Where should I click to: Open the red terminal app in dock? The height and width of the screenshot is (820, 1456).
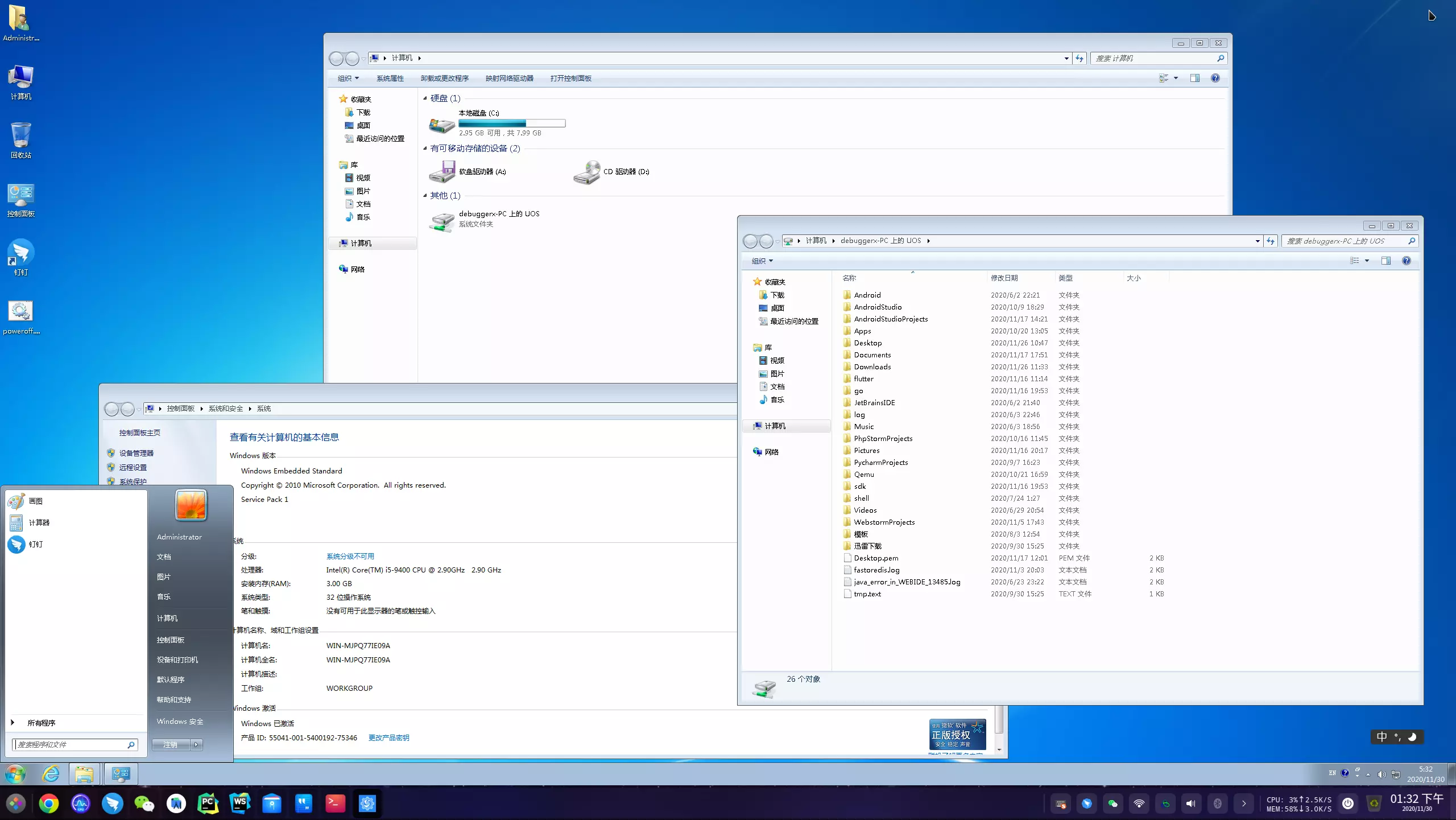(x=335, y=803)
